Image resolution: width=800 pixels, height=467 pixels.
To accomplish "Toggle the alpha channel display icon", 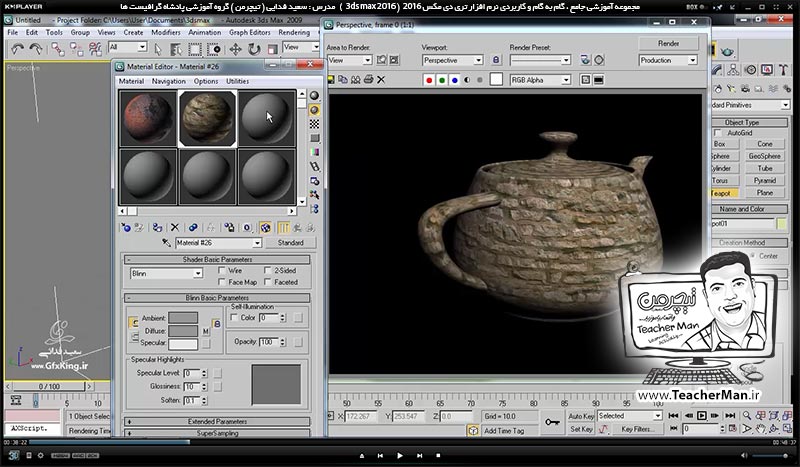I will [467, 80].
